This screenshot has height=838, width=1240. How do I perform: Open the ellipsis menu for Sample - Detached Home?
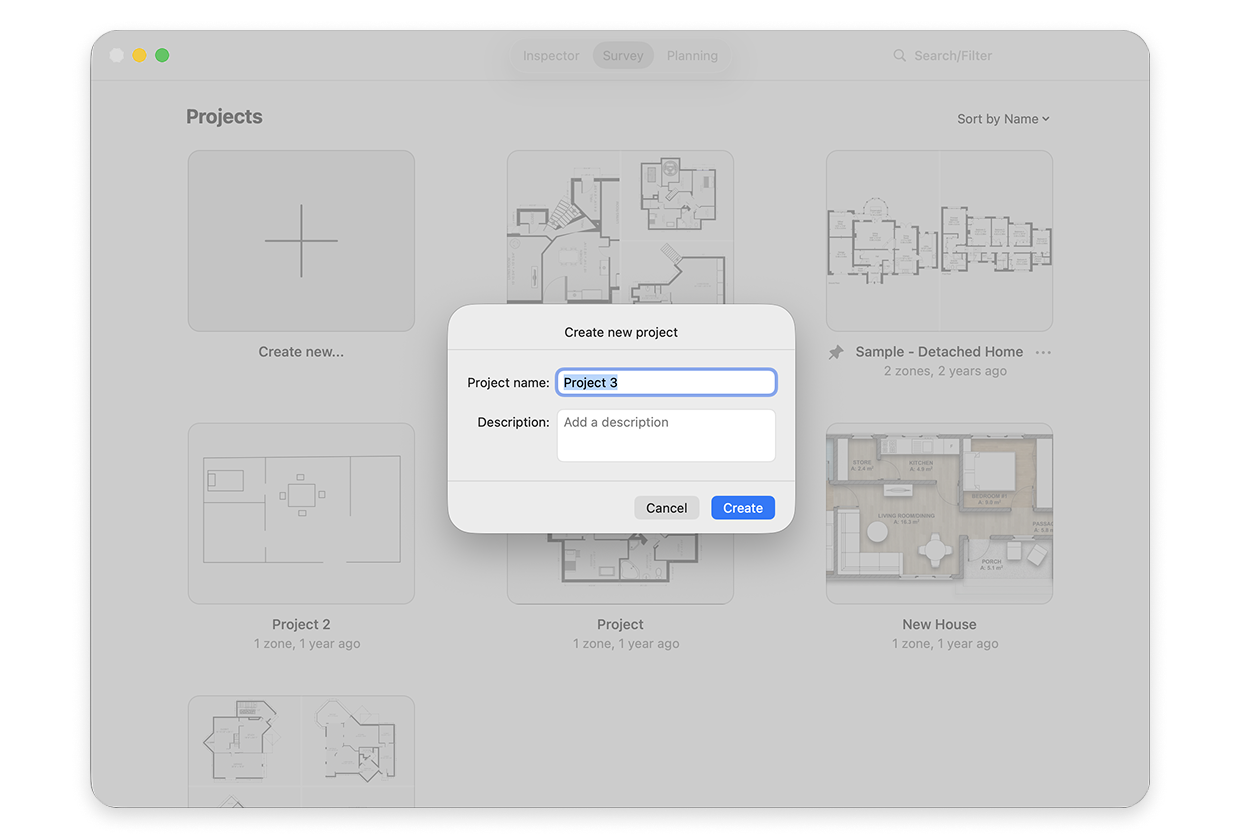[1043, 352]
